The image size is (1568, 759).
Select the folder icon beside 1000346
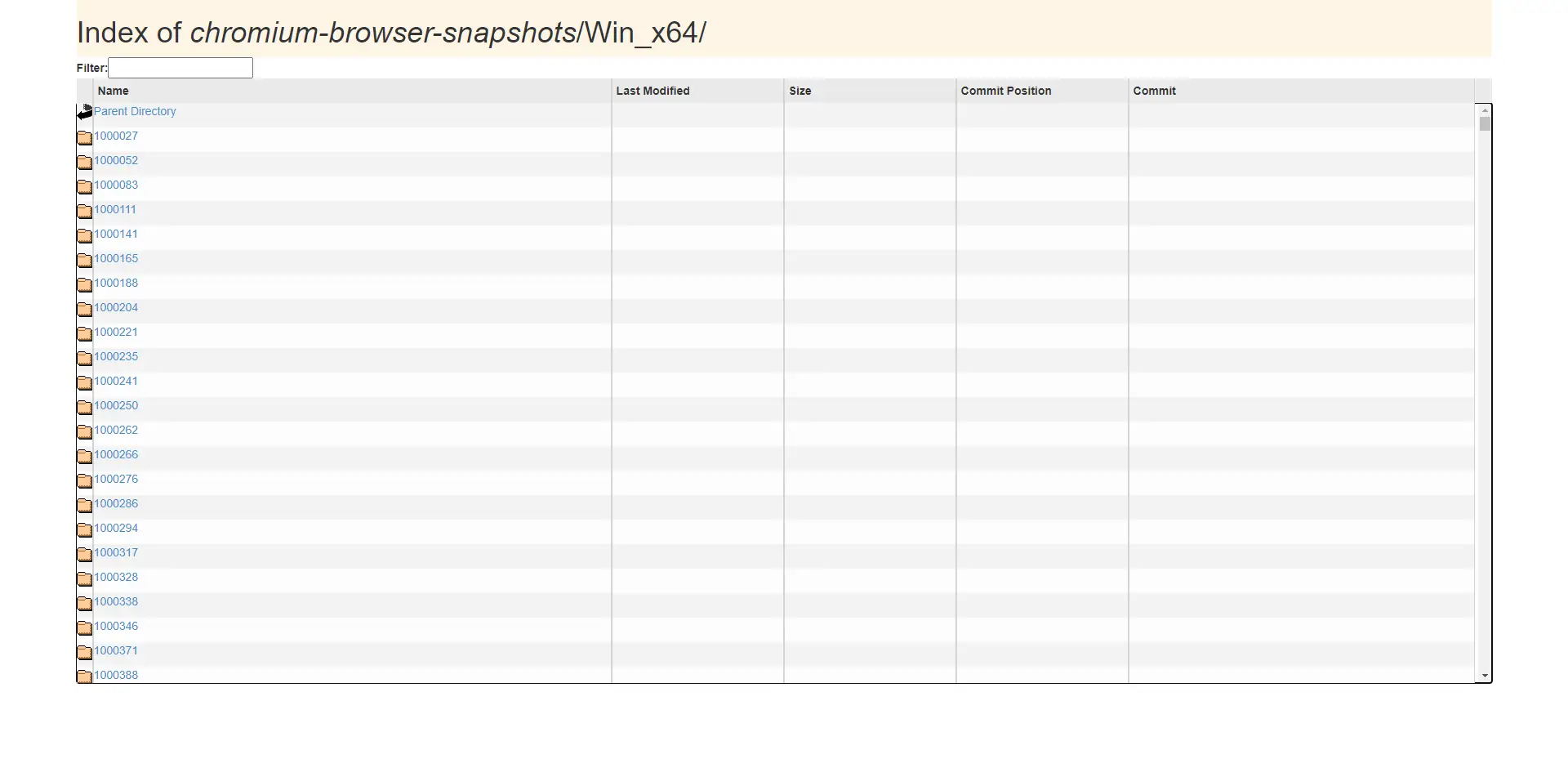pos(84,627)
